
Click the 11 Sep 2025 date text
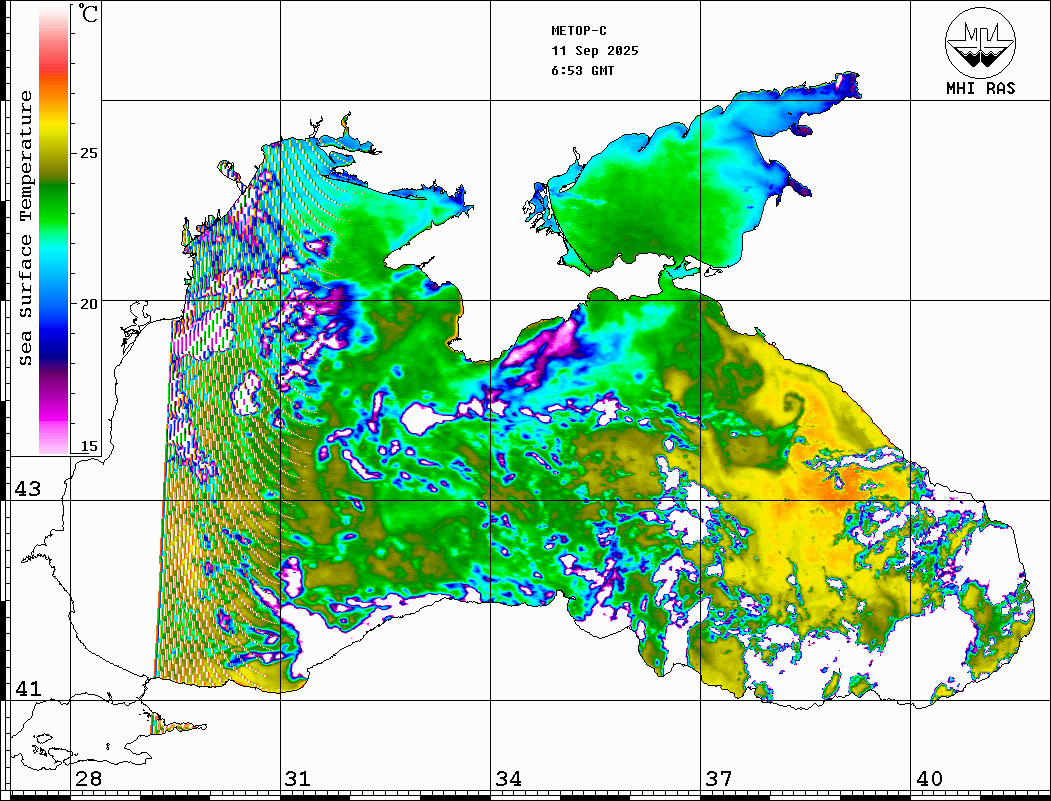pyautogui.click(x=594, y=51)
